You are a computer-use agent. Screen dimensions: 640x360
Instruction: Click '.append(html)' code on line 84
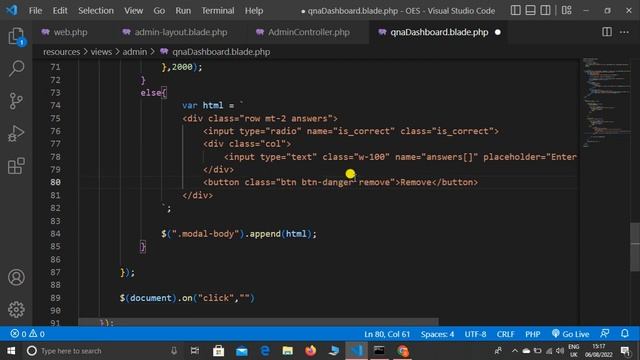(x=278, y=234)
